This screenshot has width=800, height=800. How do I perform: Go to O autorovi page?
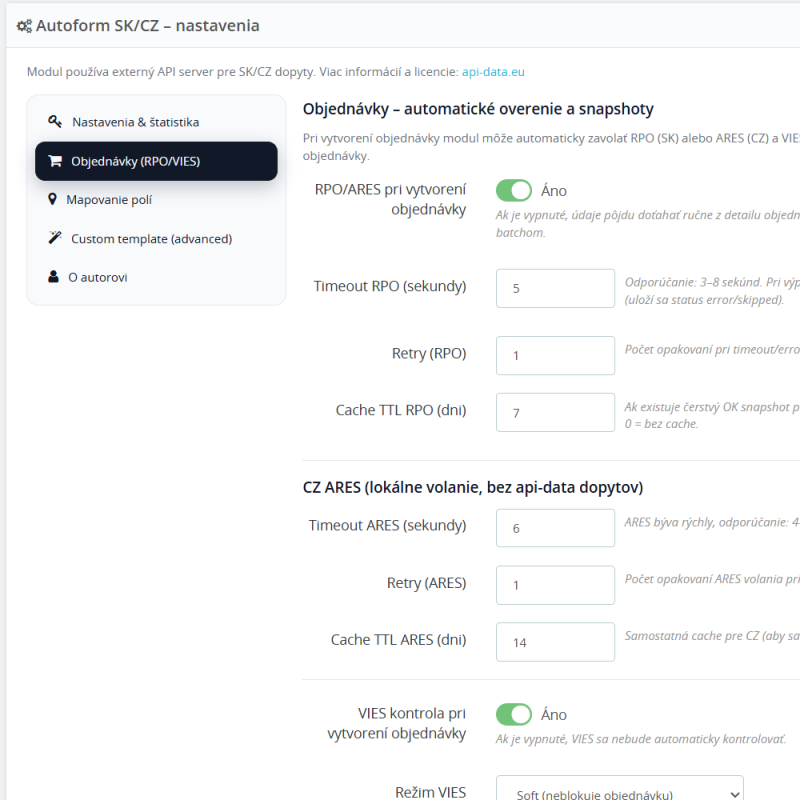[x=97, y=277]
